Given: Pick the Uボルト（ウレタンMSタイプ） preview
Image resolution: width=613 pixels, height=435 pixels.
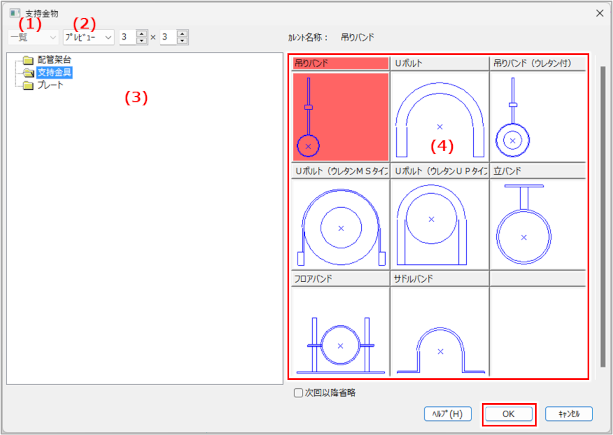Looking at the screenshot, I should coord(340,222).
